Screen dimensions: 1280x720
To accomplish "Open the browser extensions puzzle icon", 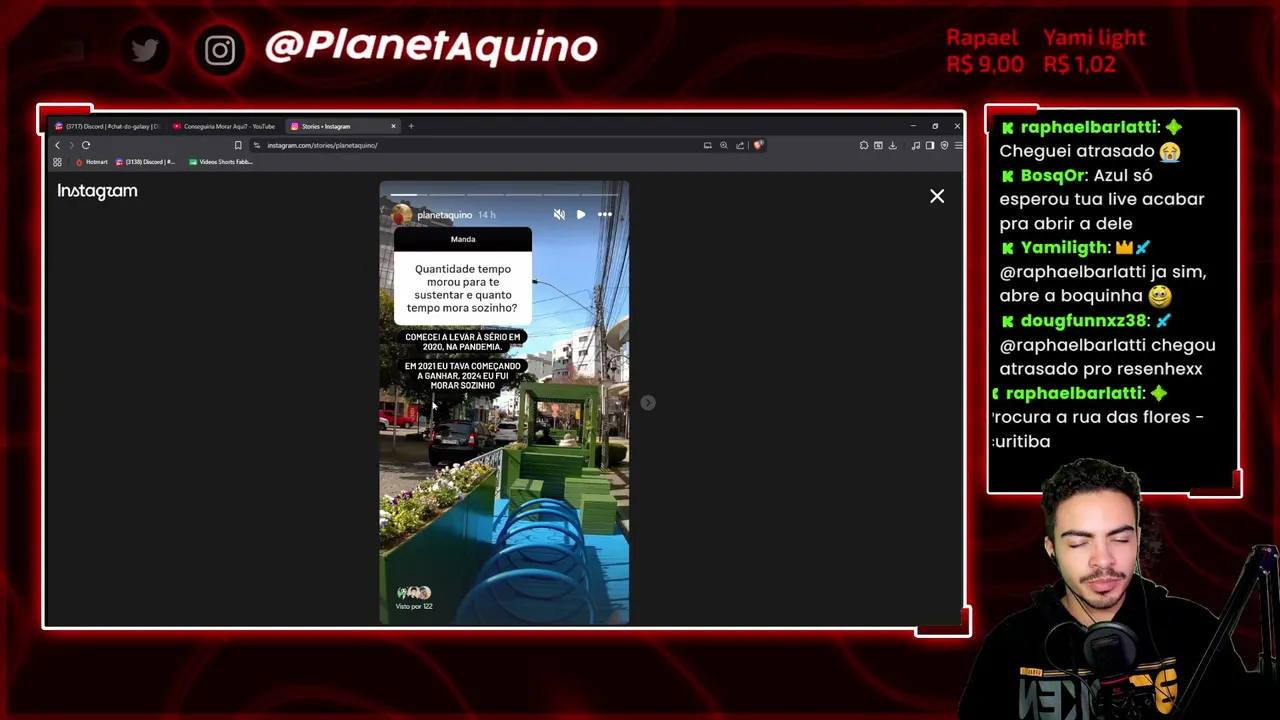I will pyautogui.click(x=864, y=145).
